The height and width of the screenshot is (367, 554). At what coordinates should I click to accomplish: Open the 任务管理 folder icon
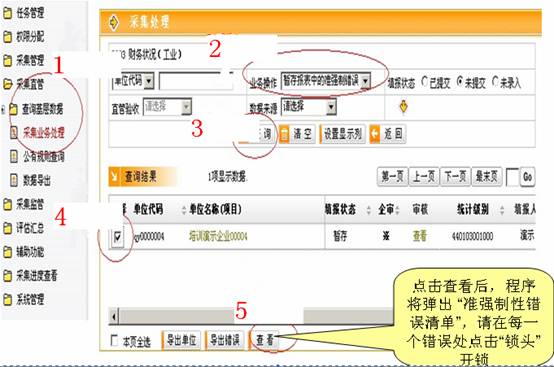7,13
